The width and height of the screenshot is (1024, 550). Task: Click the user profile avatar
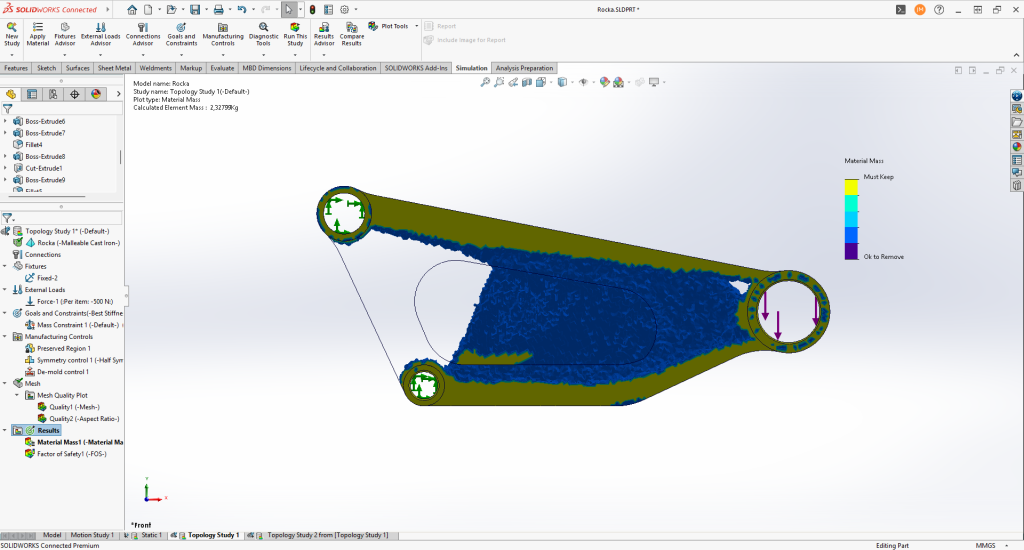920,10
